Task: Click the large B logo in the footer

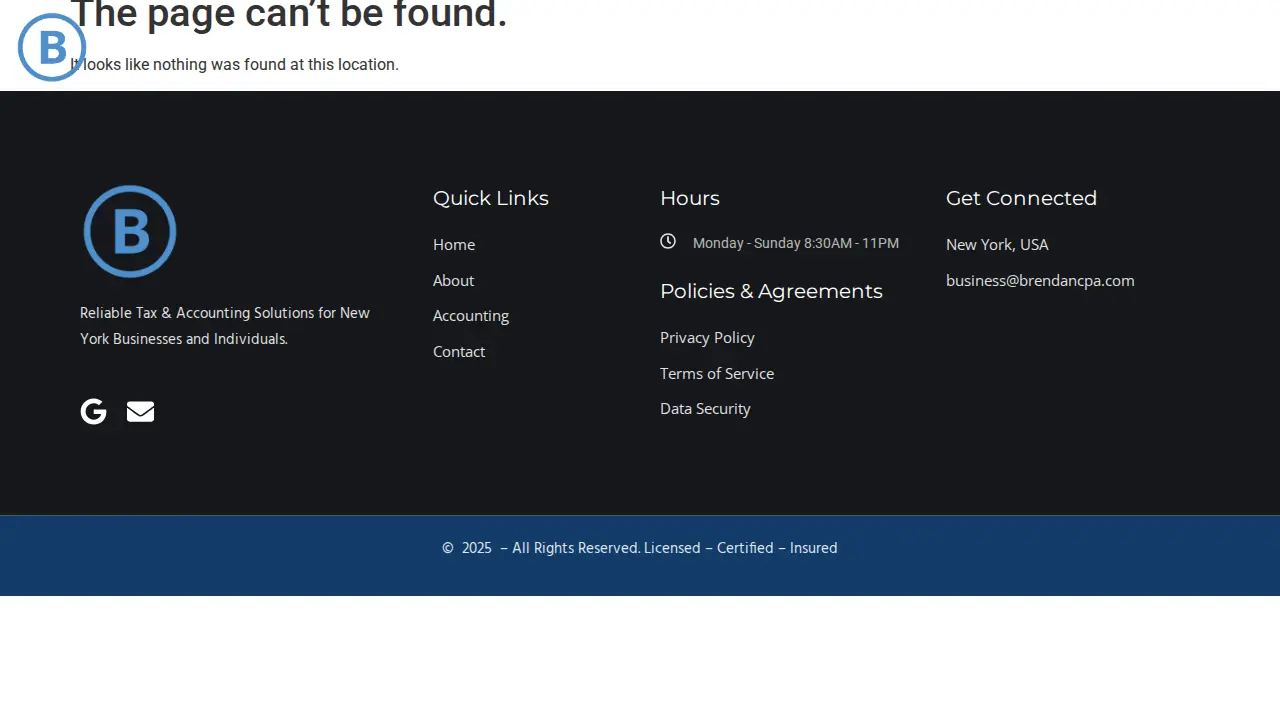Action: 130,231
